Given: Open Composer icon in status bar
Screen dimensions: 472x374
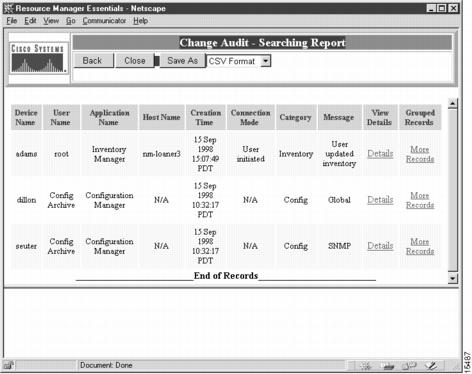Looking at the screenshot, I should tap(431, 366).
